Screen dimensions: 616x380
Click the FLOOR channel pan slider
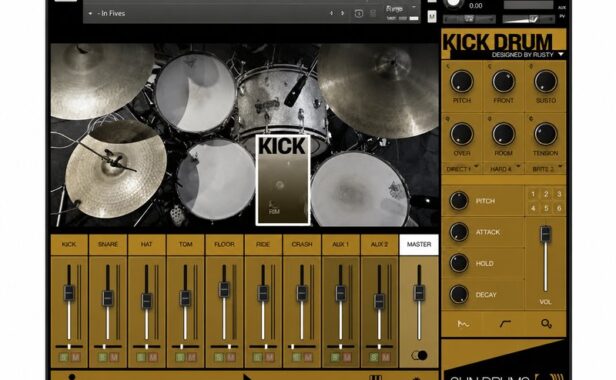tap(224, 347)
